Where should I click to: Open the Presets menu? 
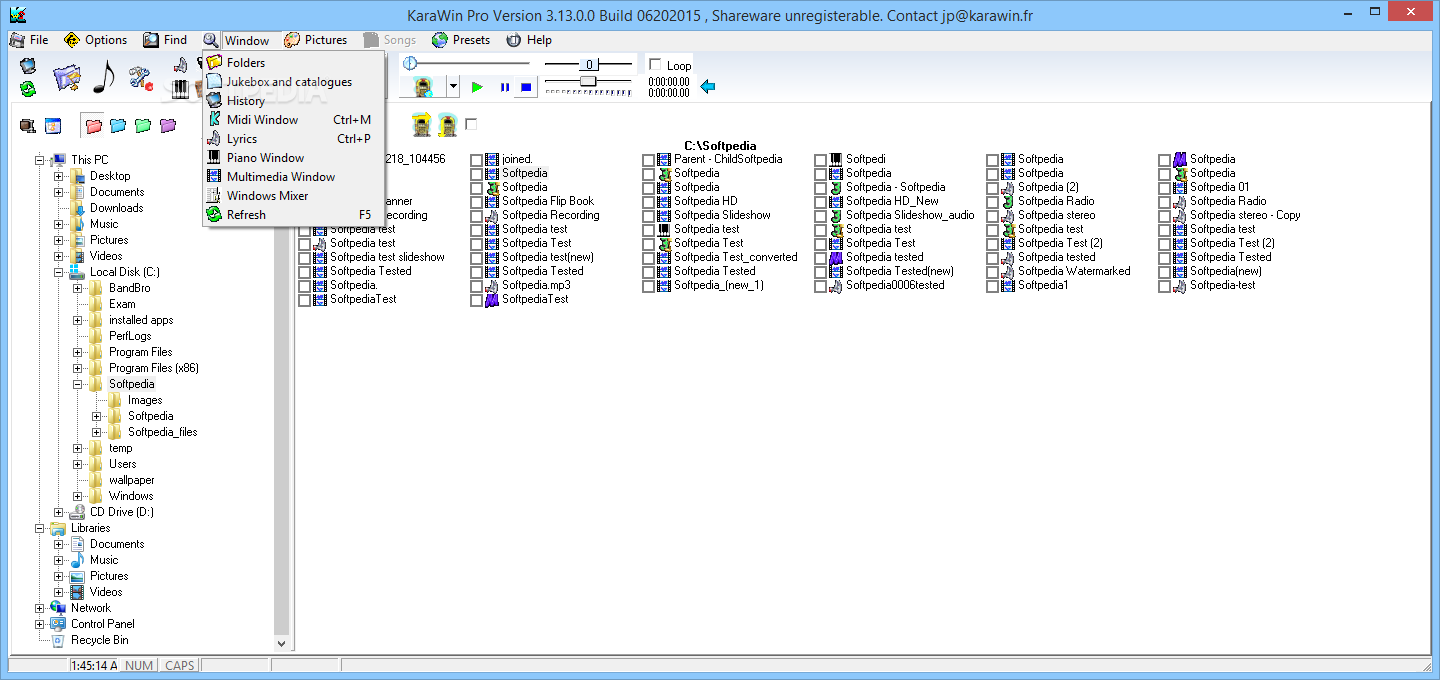(x=461, y=40)
